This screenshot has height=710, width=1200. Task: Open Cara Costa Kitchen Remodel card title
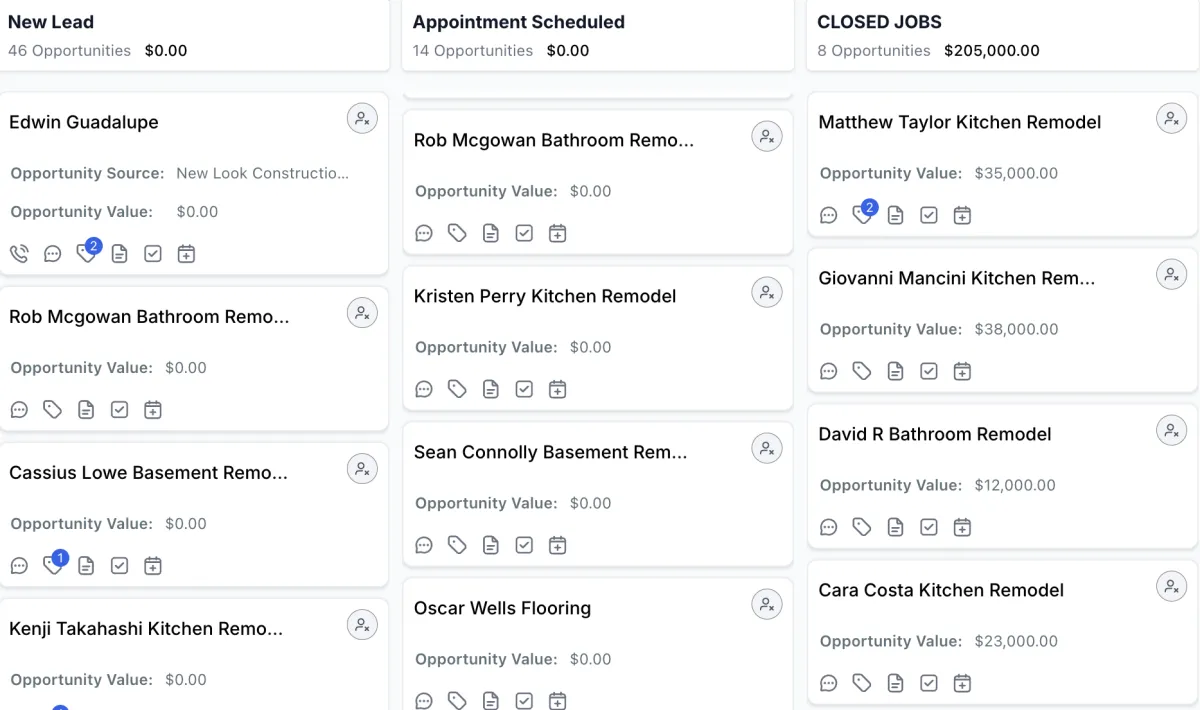(940, 590)
